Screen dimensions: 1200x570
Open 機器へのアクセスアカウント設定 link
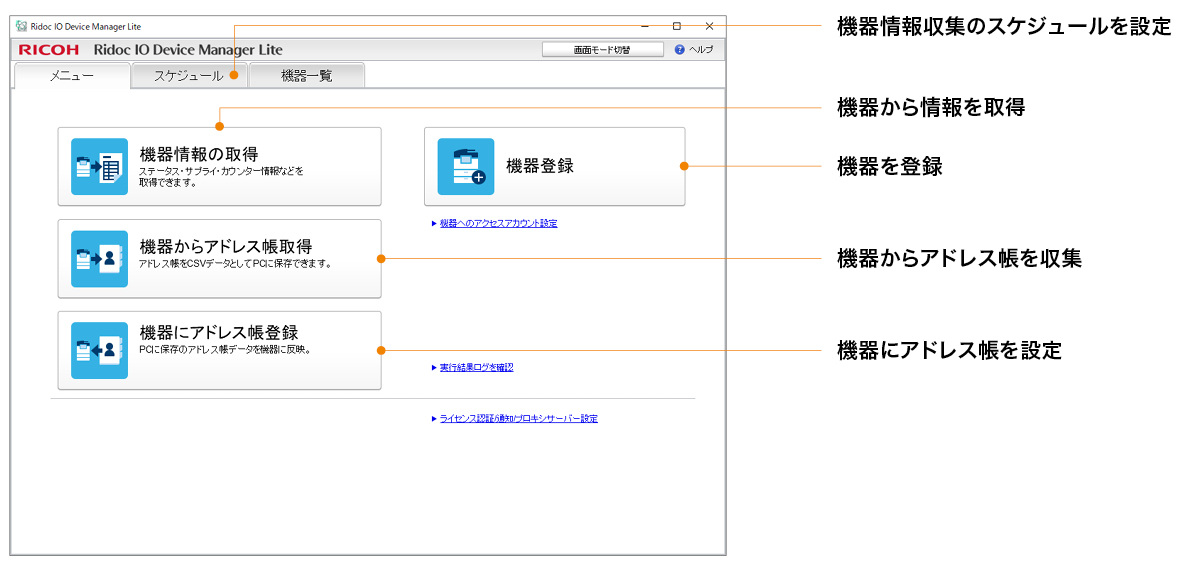point(498,223)
